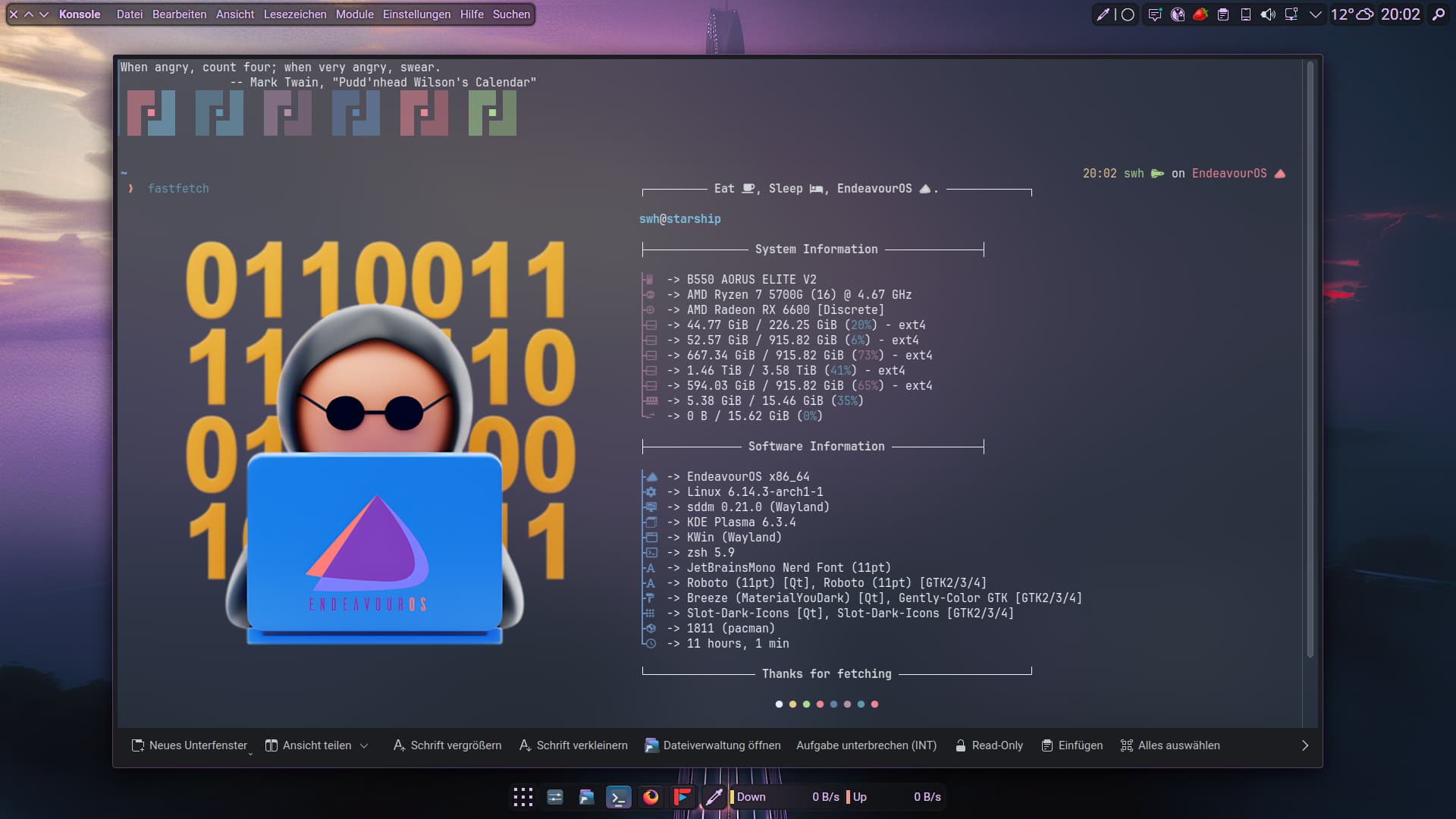Launch Firefox from the dock
1456x819 pixels.
coord(651,797)
